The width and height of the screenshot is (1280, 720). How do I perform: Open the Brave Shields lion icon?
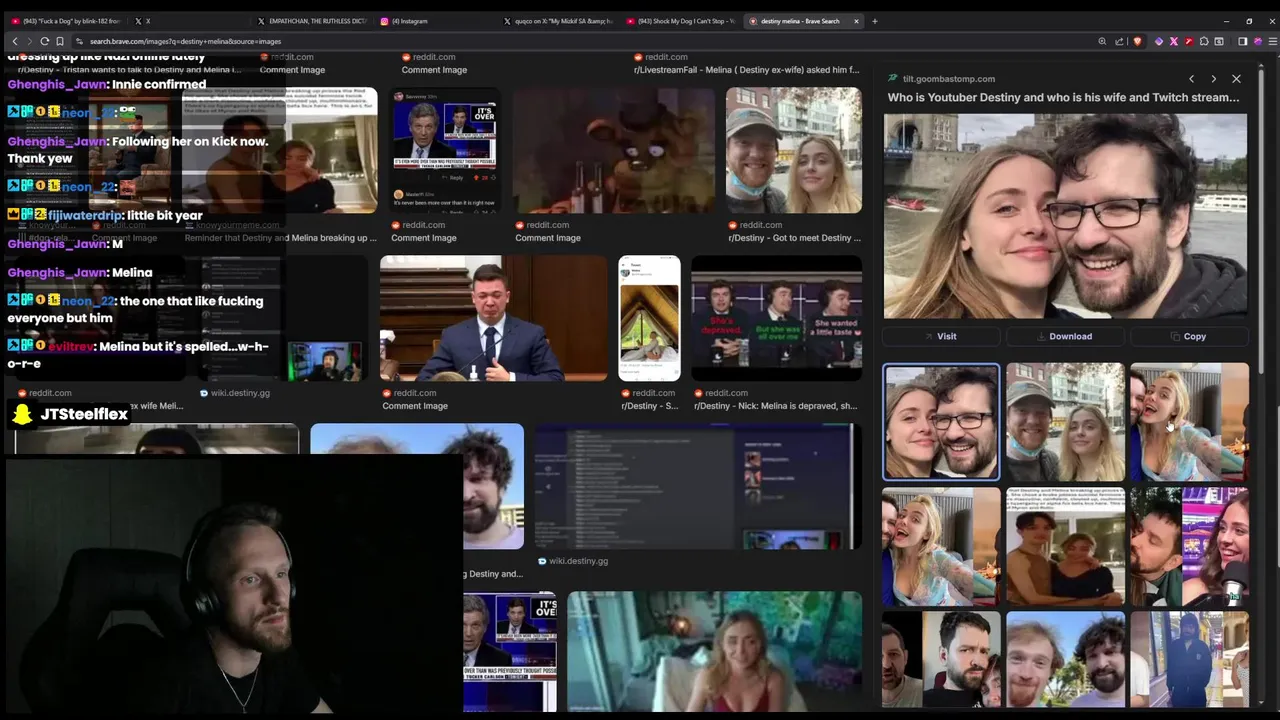[x=1137, y=41]
